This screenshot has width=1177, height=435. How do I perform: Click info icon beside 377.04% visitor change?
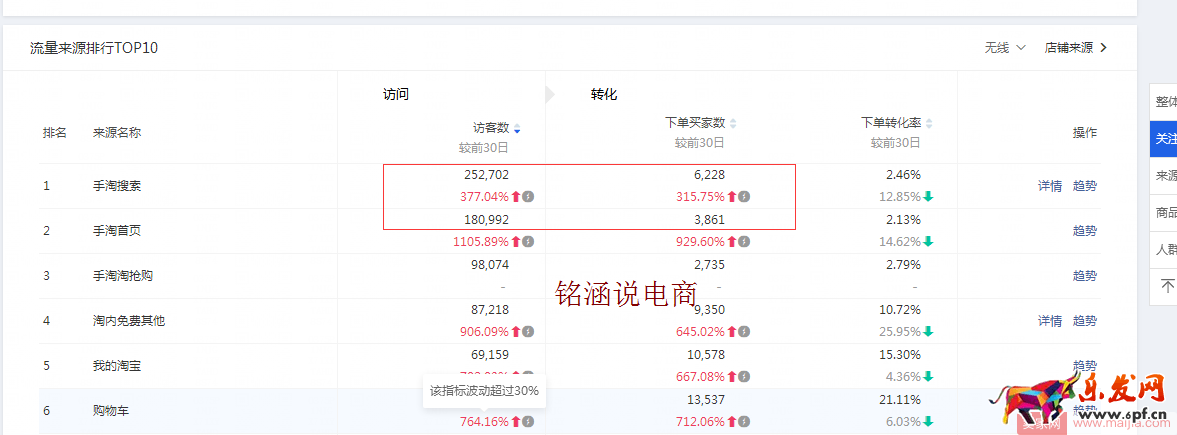coord(528,197)
